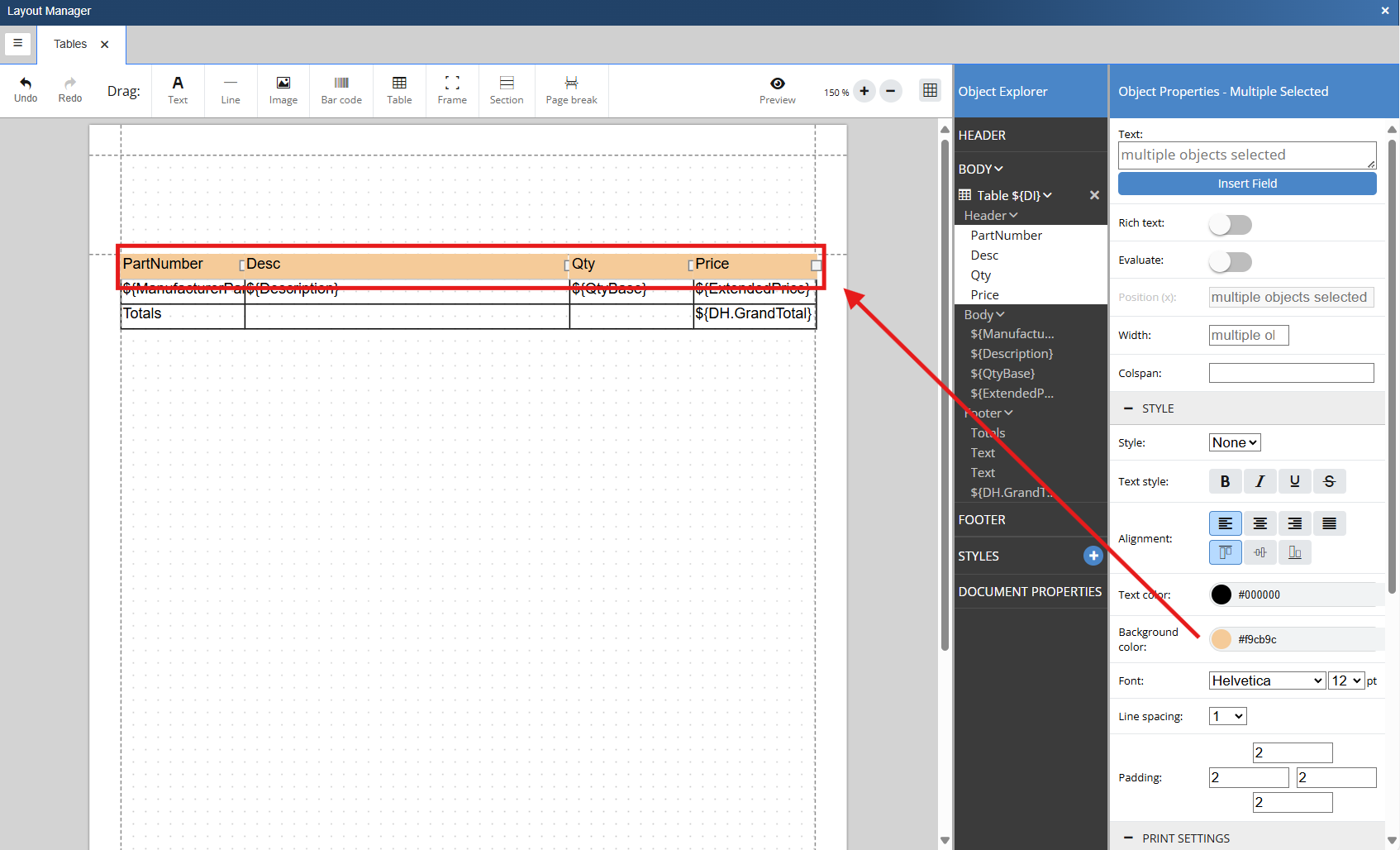1400x850 pixels.
Task: Turn on the Evaluate toggle
Action: click(1230, 261)
